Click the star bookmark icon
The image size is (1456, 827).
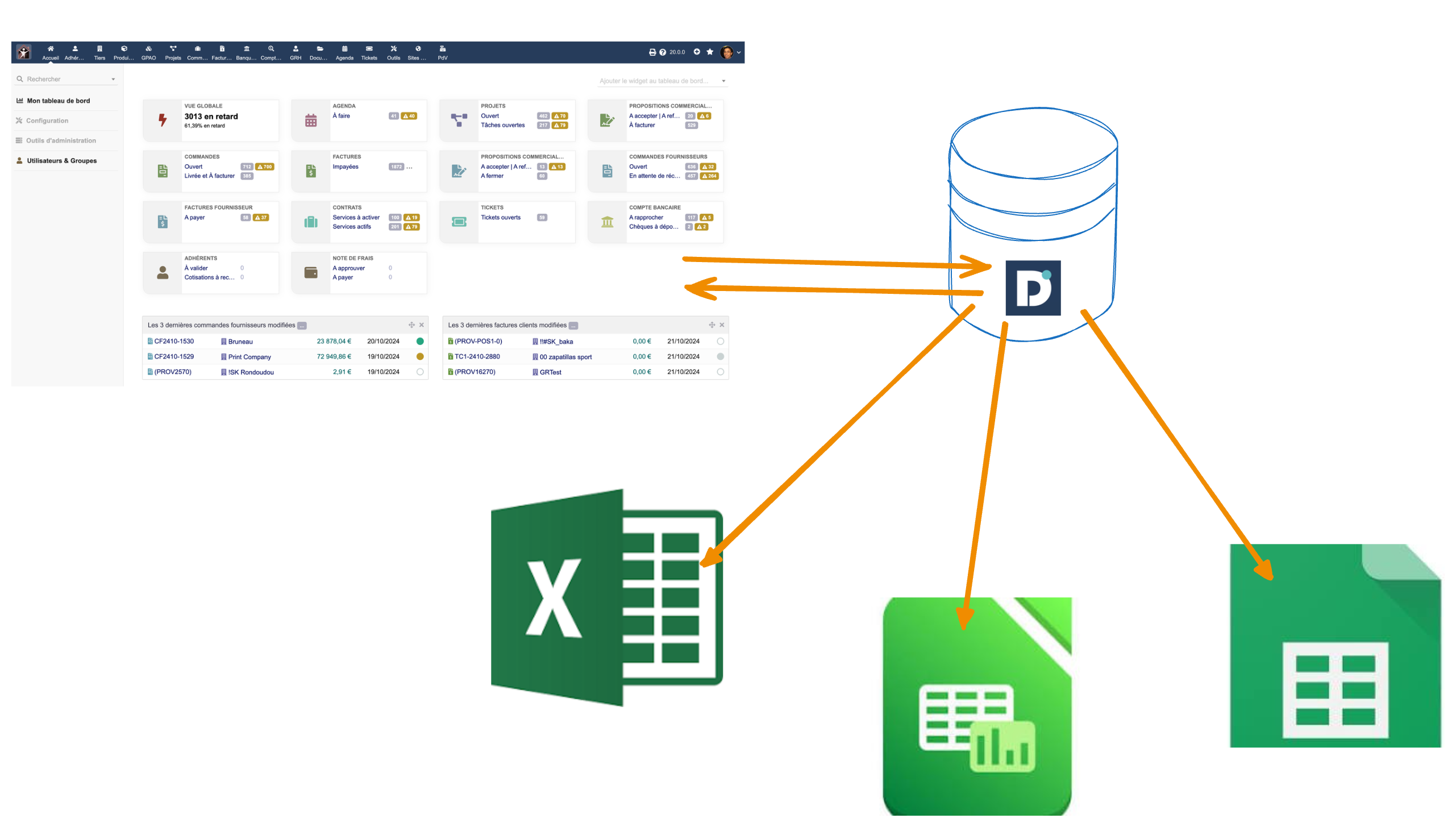(710, 52)
